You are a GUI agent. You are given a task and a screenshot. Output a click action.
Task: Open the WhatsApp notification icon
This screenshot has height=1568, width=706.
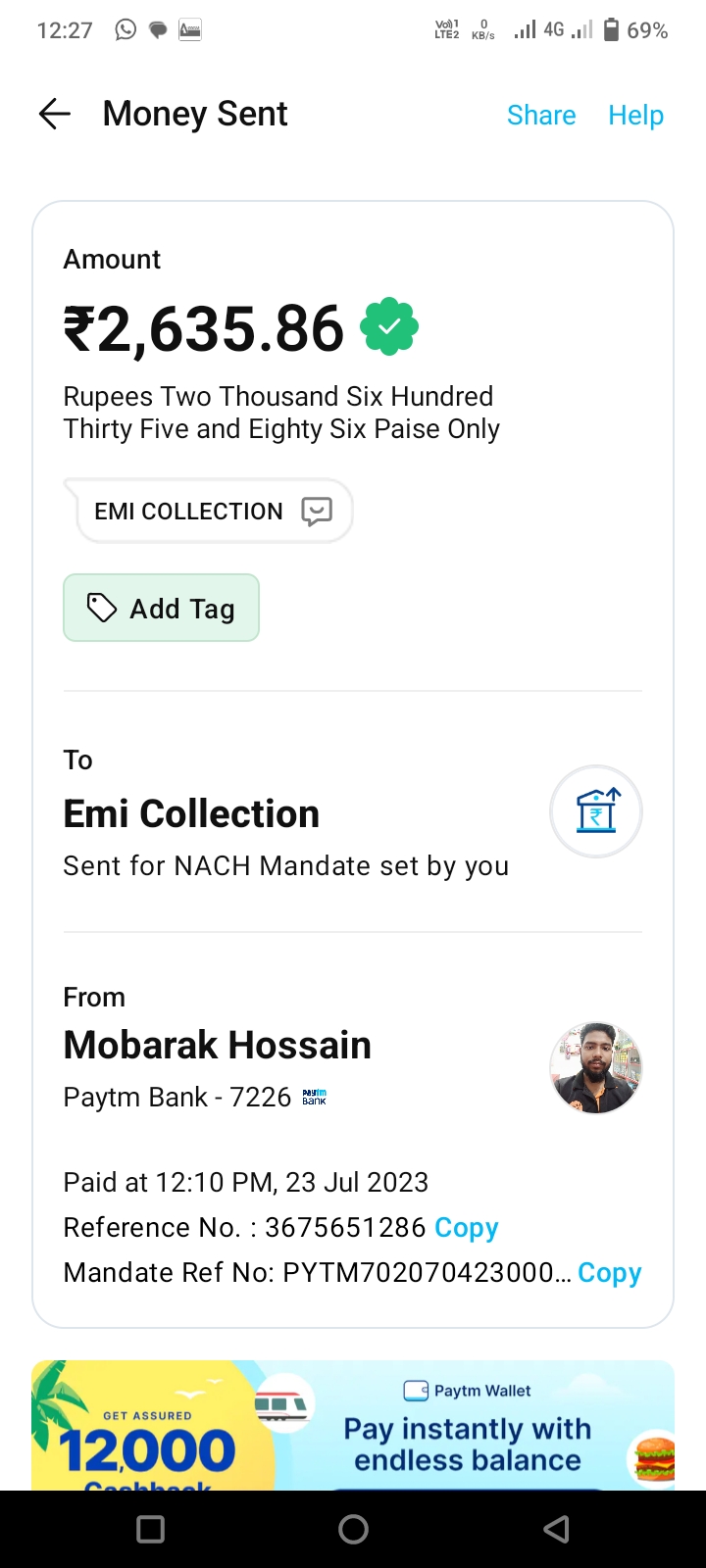(x=126, y=29)
